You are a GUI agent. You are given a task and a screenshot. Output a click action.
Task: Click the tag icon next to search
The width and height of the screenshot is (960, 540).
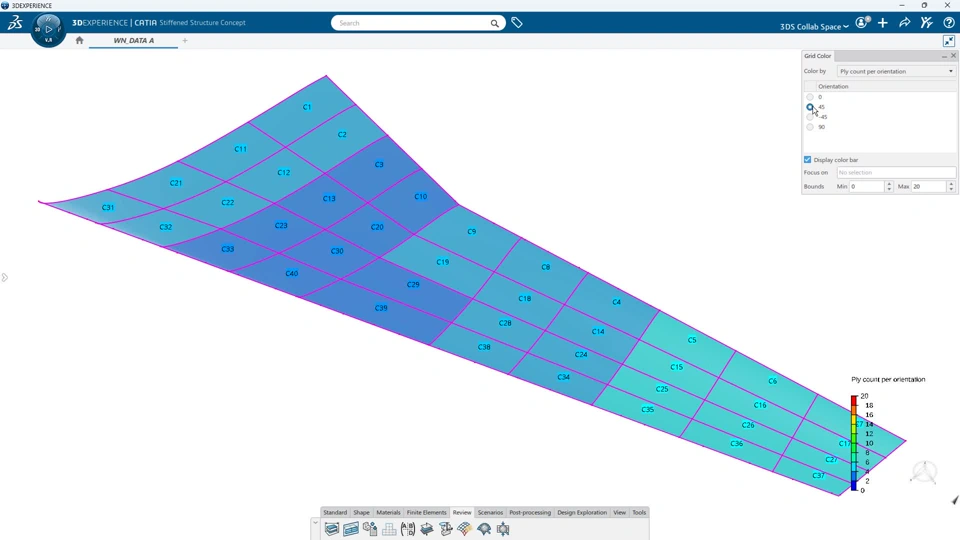517,23
